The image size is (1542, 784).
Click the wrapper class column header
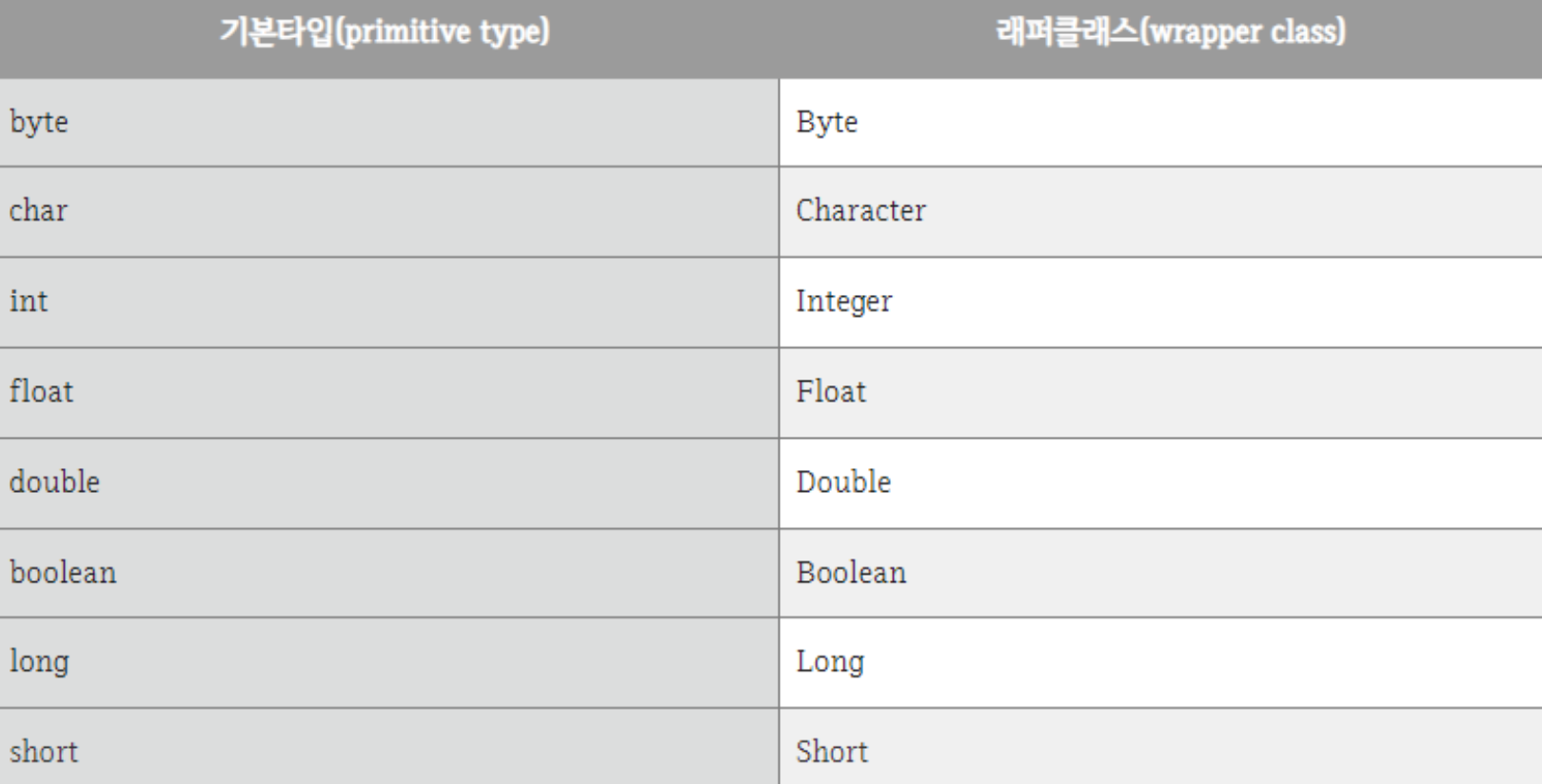[x=1160, y=39]
